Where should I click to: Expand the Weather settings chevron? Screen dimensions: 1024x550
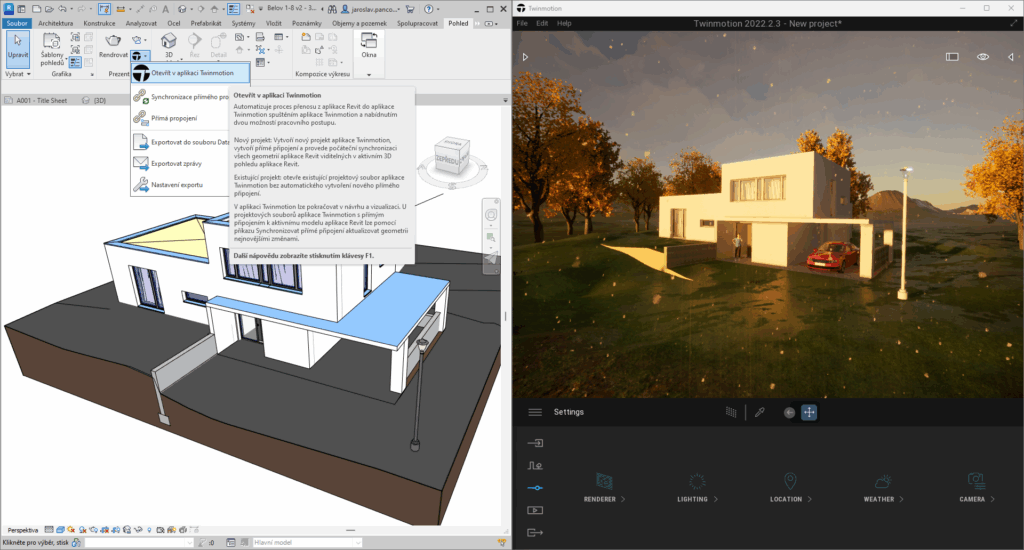[902, 499]
